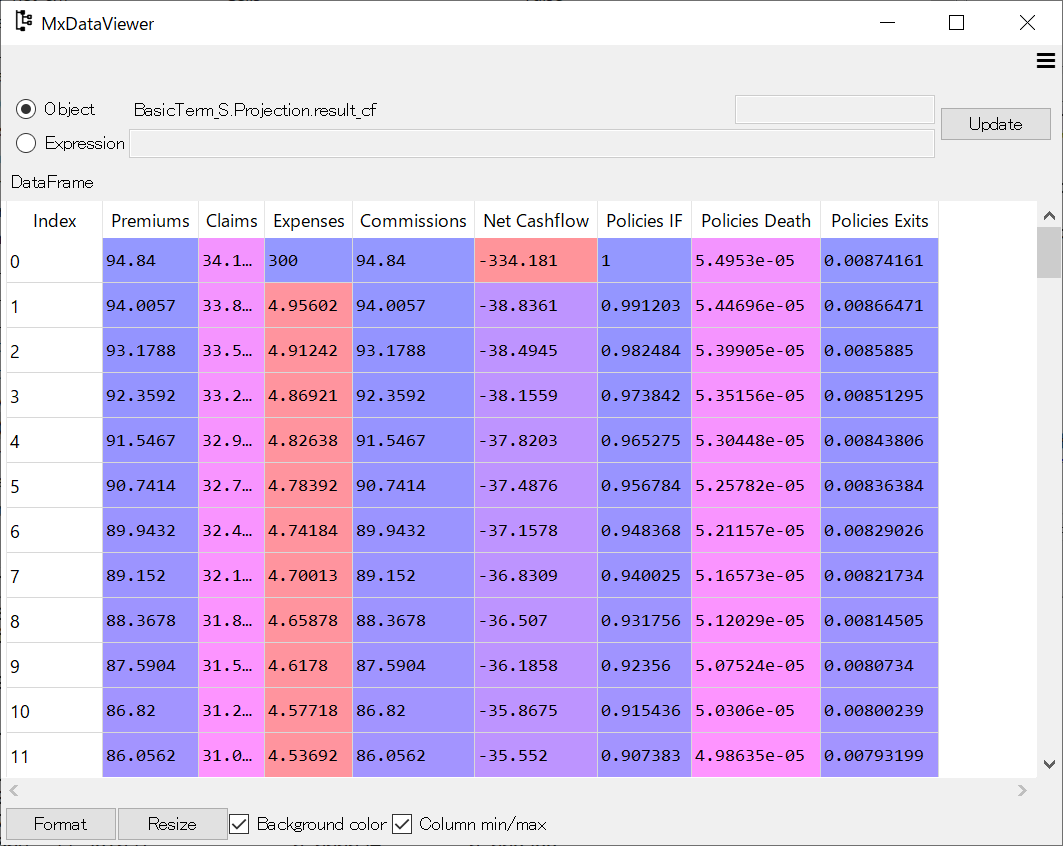Click Claims cell in row 7
The width and height of the screenshot is (1063, 846).
[x=232, y=576]
